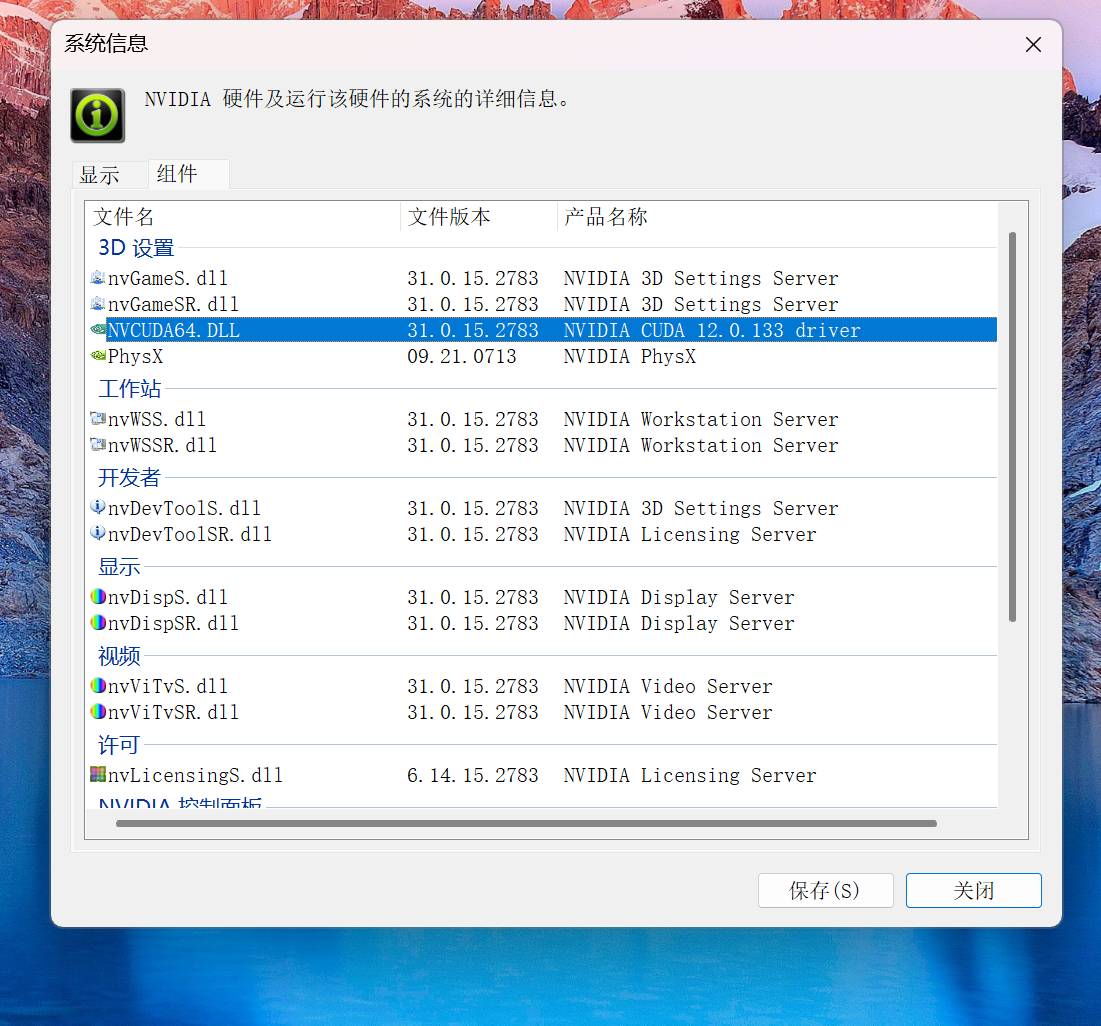The width and height of the screenshot is (1101, 1026).
Task: Select the NVCUDA64.DLL file name
Action: pyautogui.click(x=173, y=330)
